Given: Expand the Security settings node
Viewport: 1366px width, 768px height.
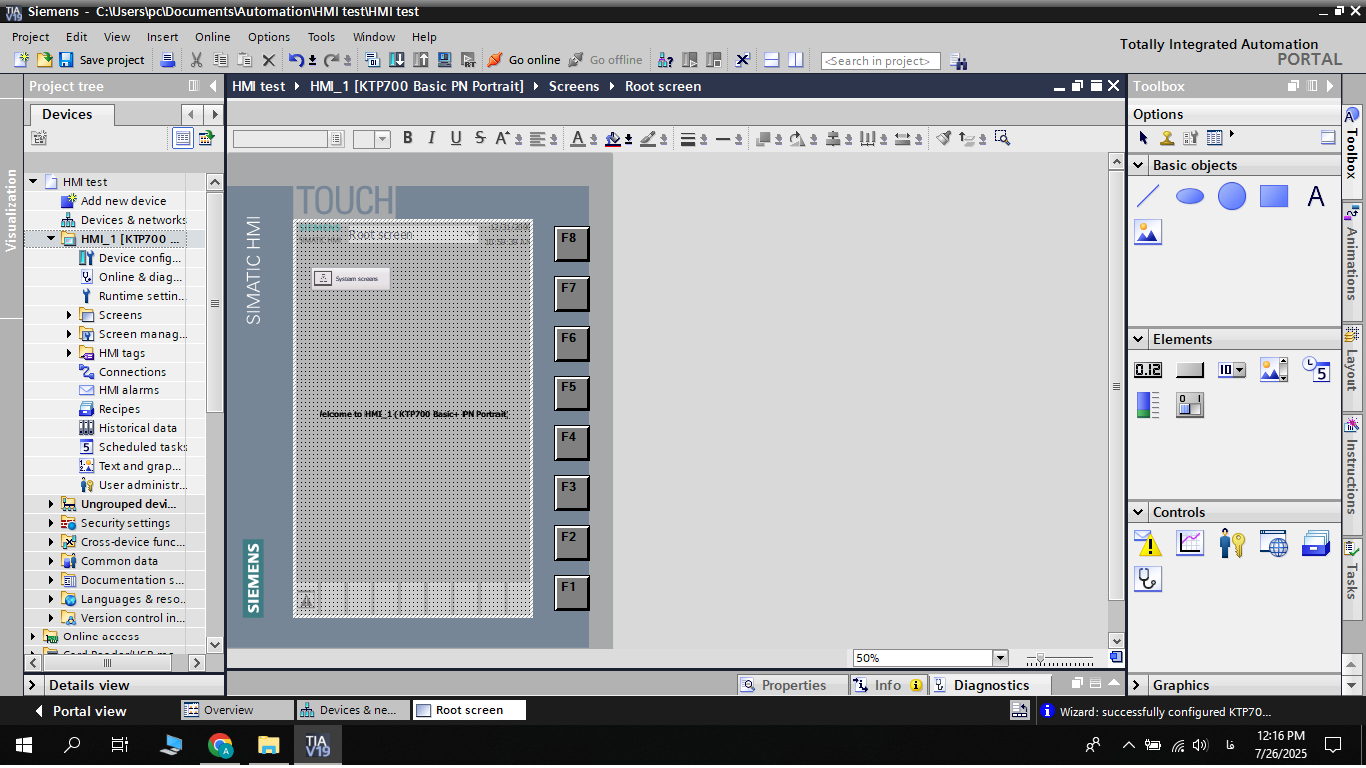Looking at the screenshot, I should pos(51,523).
